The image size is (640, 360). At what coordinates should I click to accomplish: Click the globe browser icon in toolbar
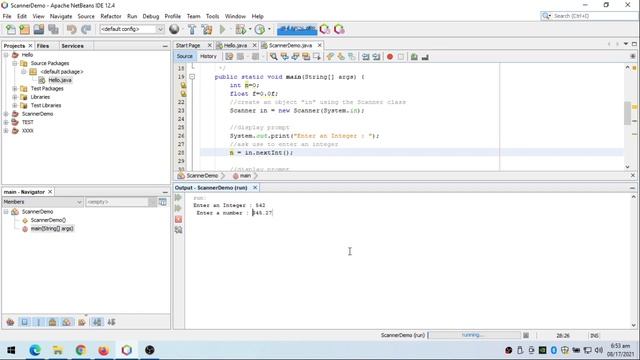174,29
